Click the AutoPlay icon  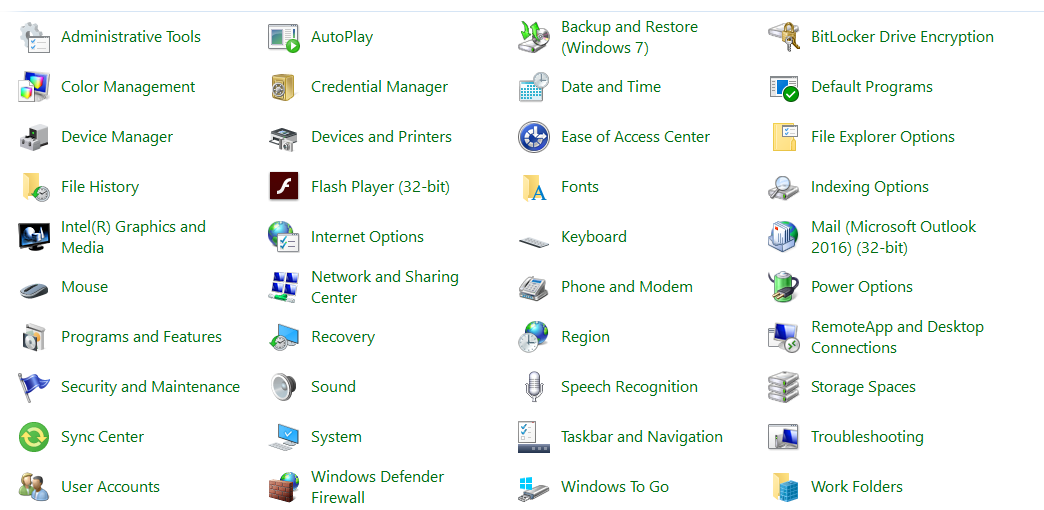284,37
